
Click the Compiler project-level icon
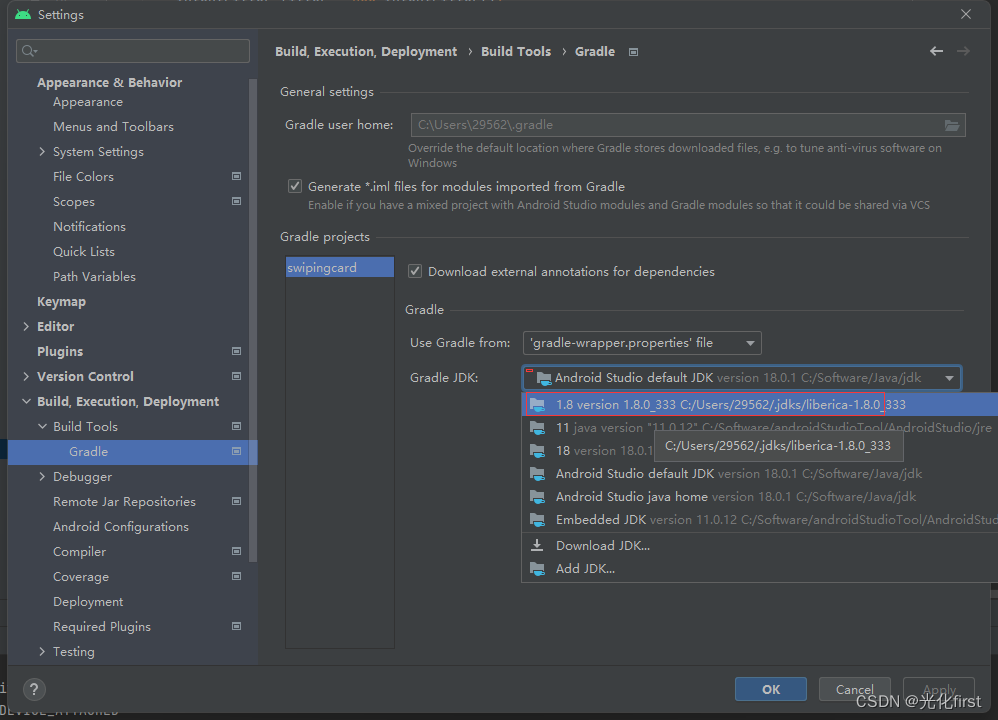click(x=236, y=551)
